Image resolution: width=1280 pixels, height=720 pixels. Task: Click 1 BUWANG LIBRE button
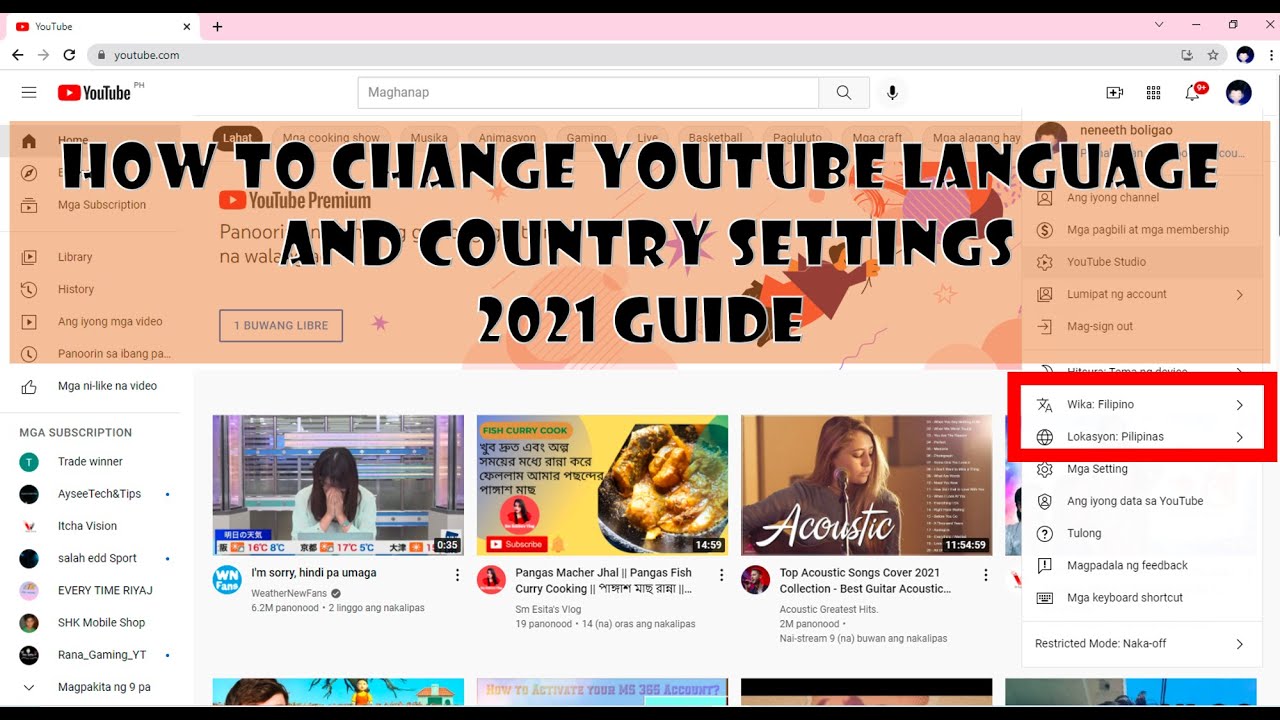(281, 326)
